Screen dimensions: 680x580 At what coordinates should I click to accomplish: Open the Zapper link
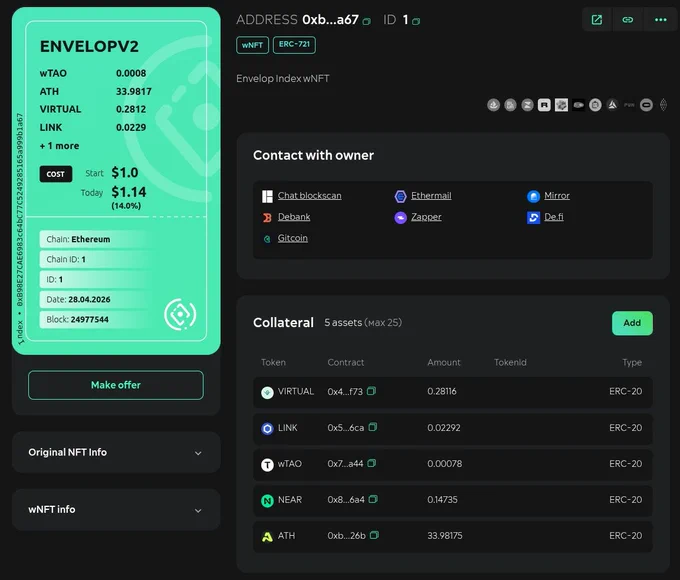coord(426,217)
